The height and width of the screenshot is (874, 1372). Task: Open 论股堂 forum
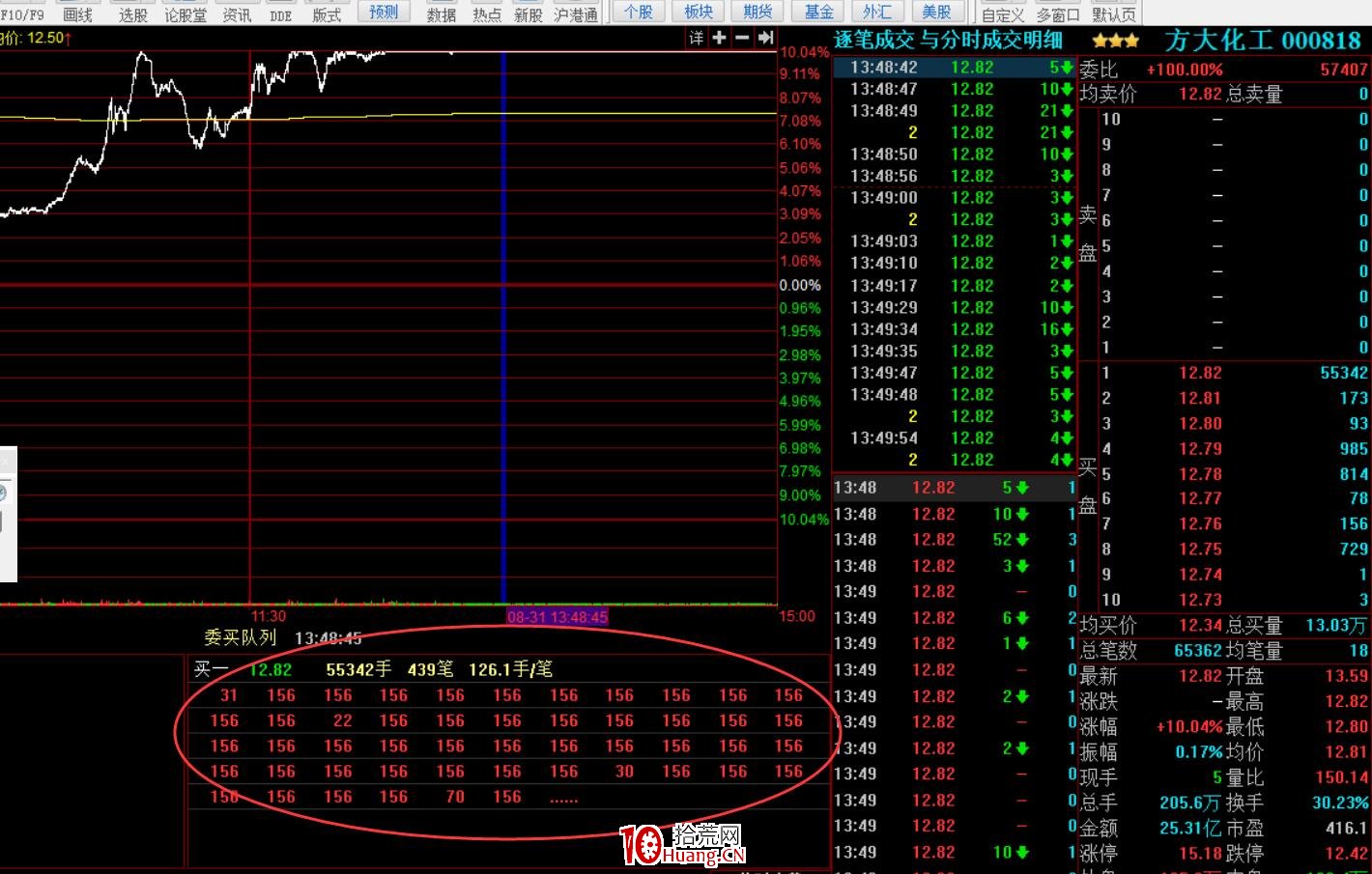pos(186,14)
